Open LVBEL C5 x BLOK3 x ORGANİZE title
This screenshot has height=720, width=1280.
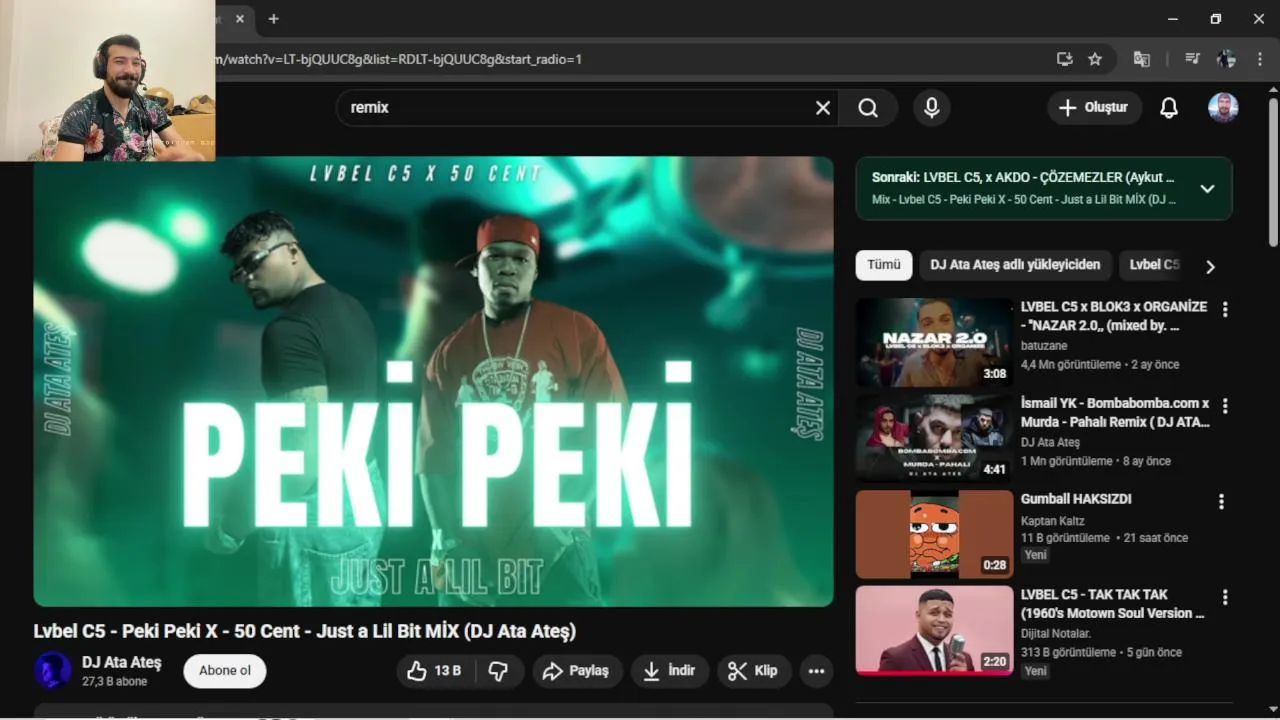(1114, 316)
